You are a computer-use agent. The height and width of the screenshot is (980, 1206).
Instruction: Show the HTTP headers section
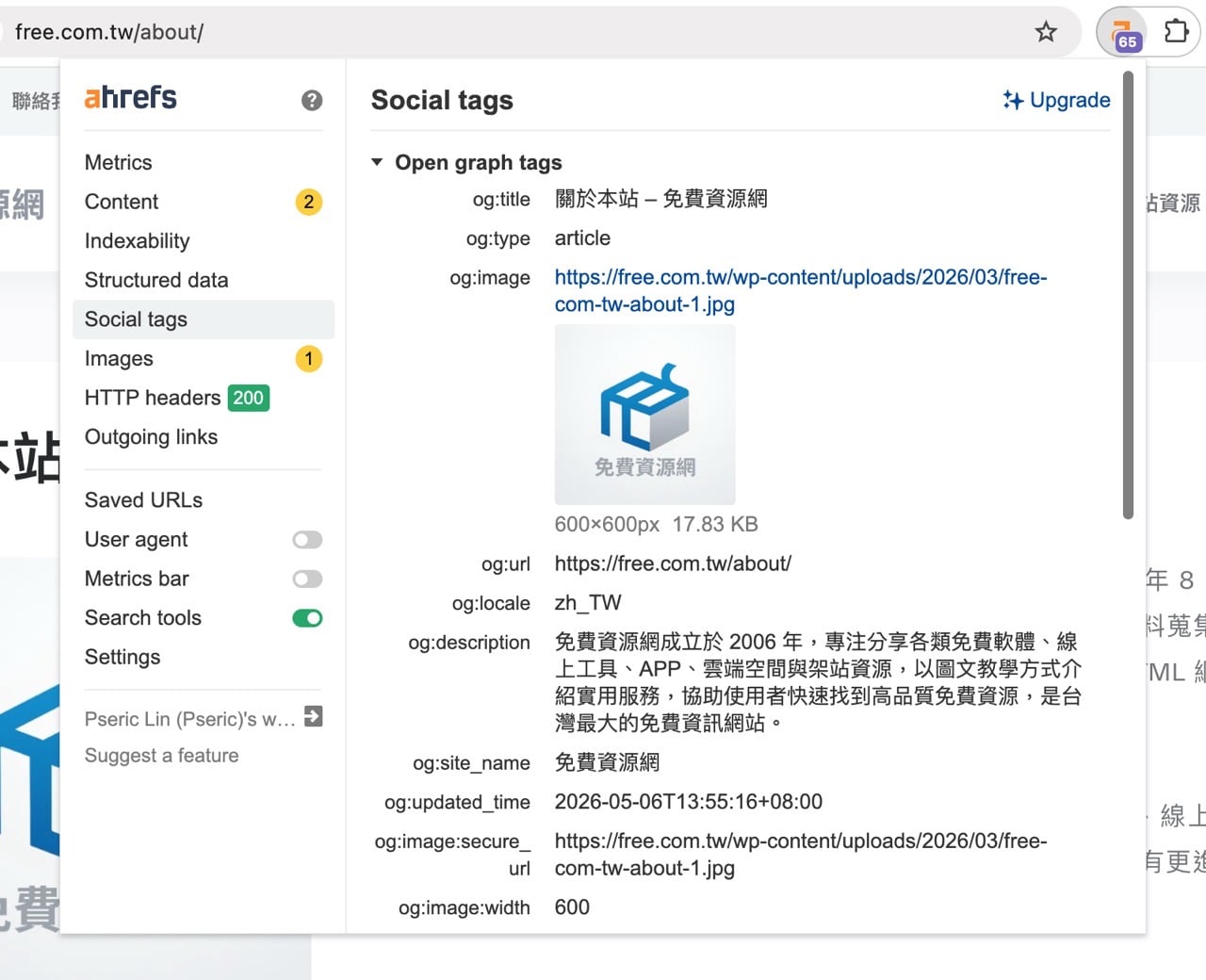coord(153,398)
